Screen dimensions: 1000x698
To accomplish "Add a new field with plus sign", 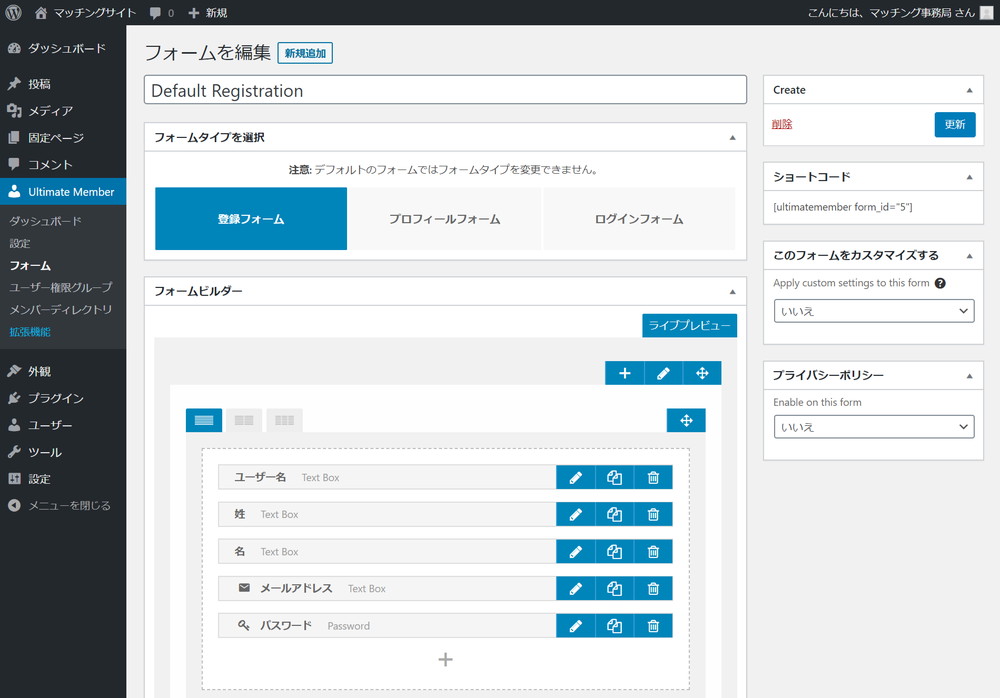I will (445, 660).
